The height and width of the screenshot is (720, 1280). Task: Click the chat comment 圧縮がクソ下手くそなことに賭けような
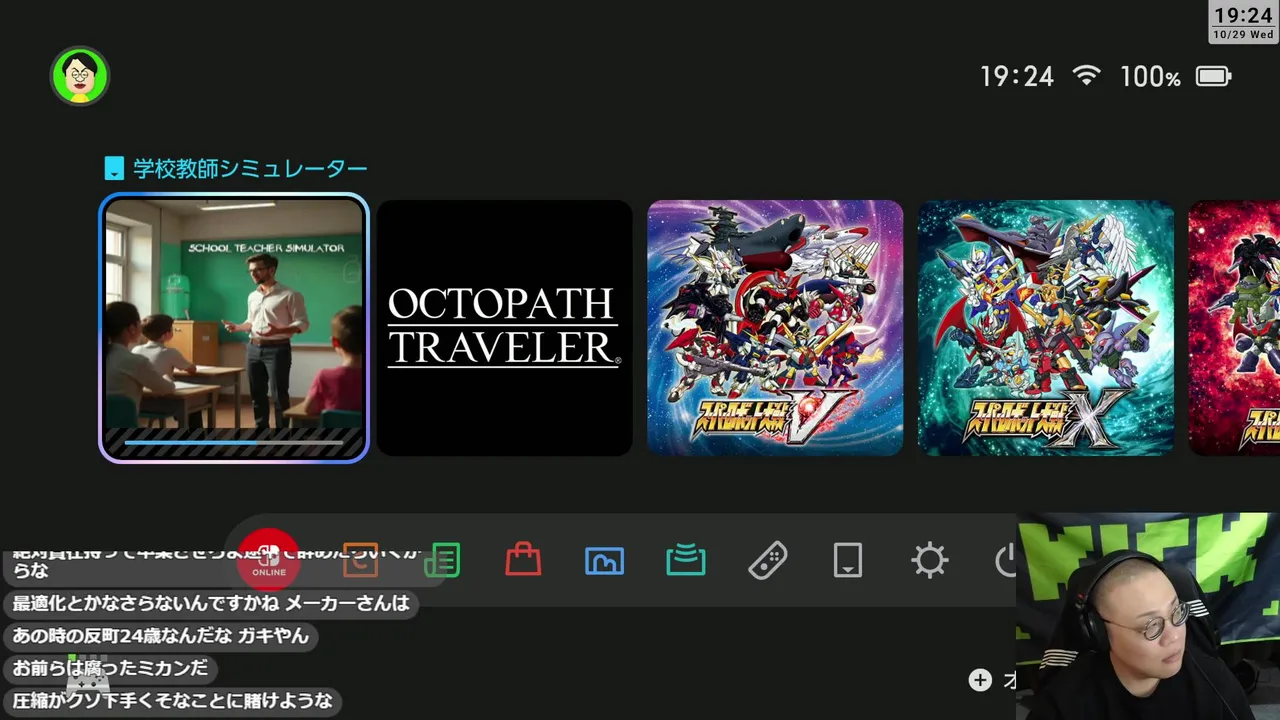[x=172, y=700]
